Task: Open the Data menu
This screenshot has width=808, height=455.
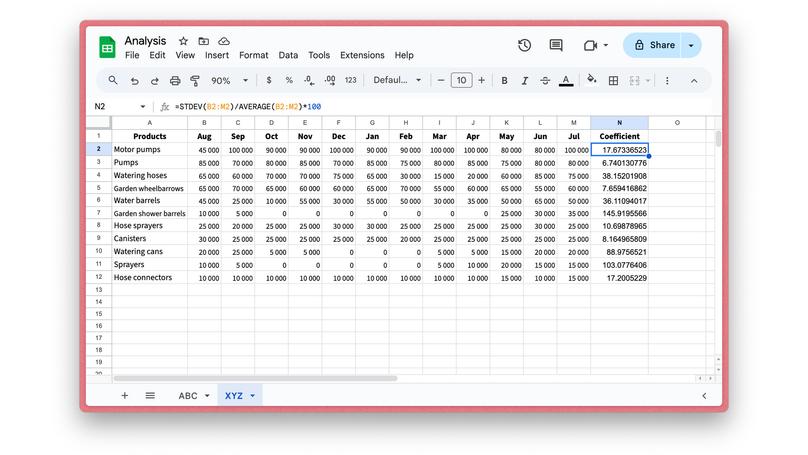Action: pos(288,55)
